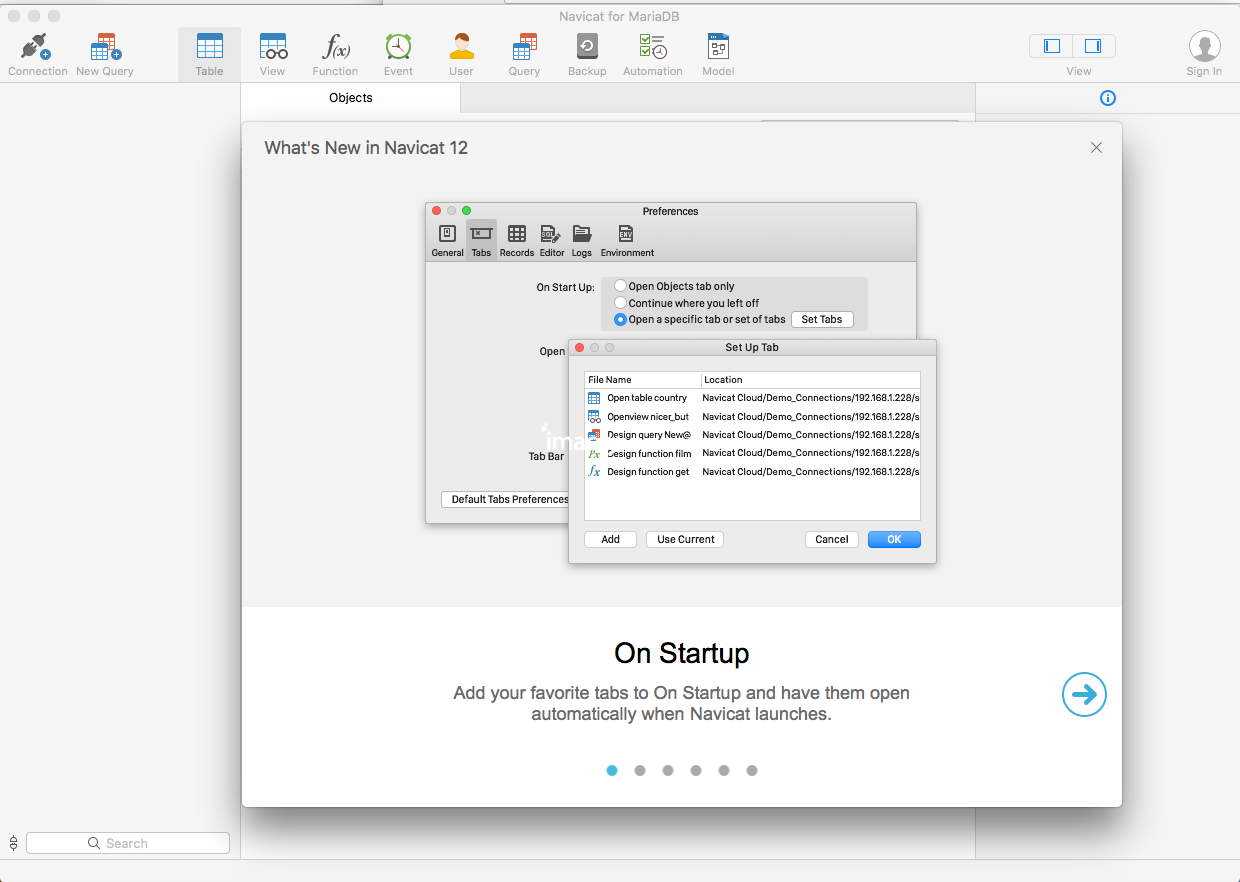Focus the Search field in navigation pane

[x=128, y=843]
